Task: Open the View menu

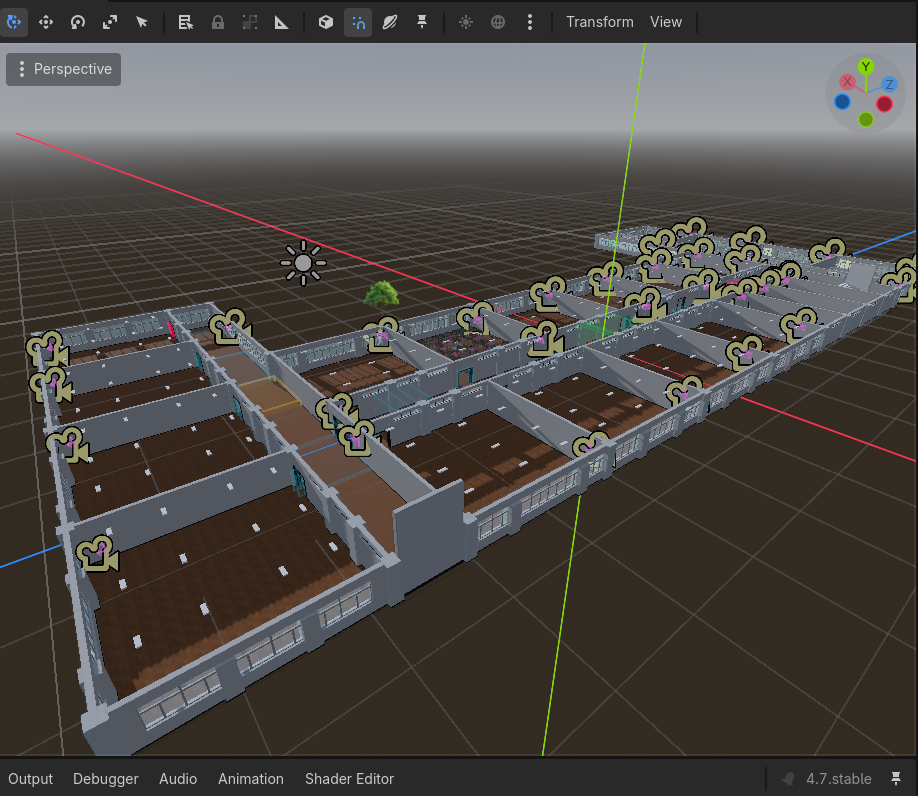Action: click(666, 22)
